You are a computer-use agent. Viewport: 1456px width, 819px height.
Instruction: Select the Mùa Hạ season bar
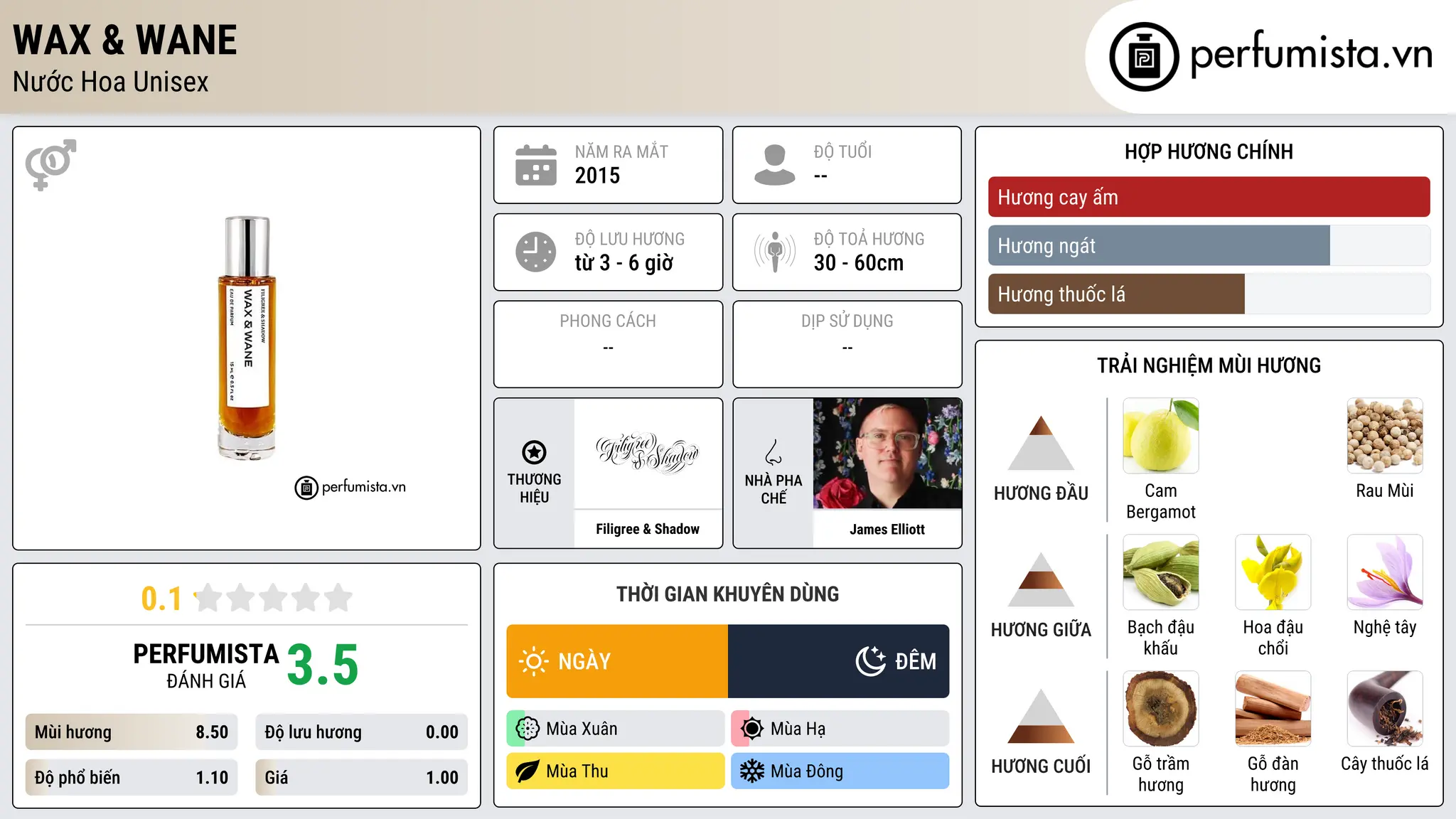[x=840, y=729]
